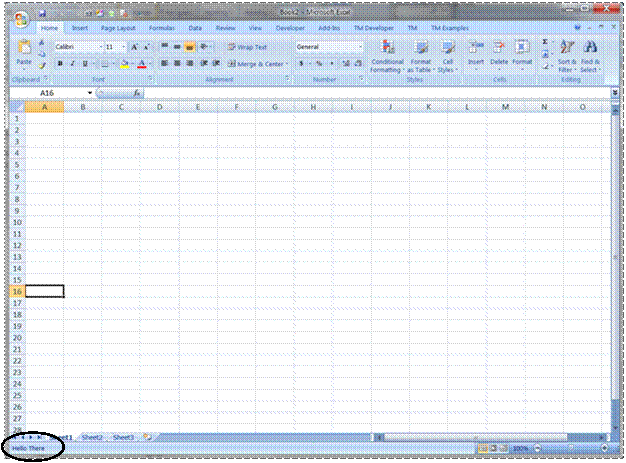Switch to the Page Layout ribbon tab
This screenshot has width=626, height=463.
click(117, 29)
